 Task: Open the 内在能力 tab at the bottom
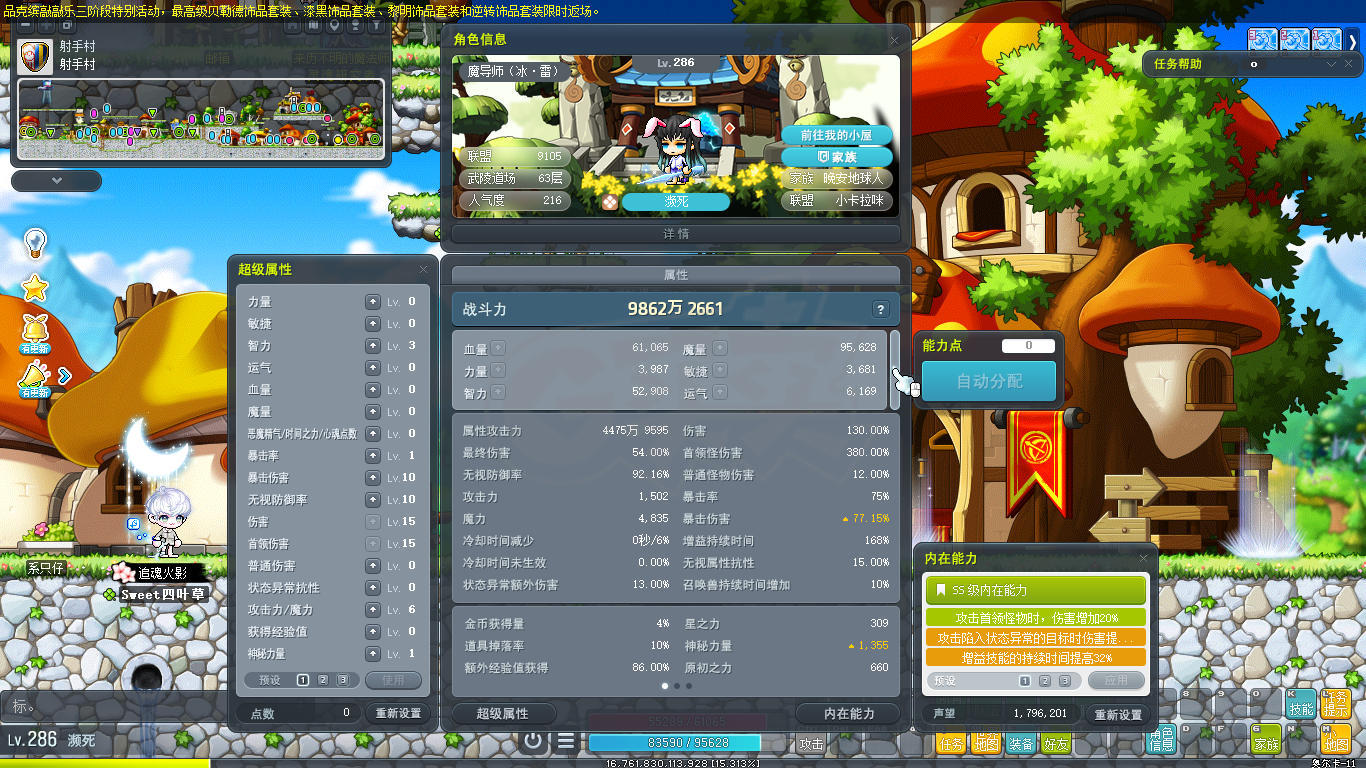point(848,713)
